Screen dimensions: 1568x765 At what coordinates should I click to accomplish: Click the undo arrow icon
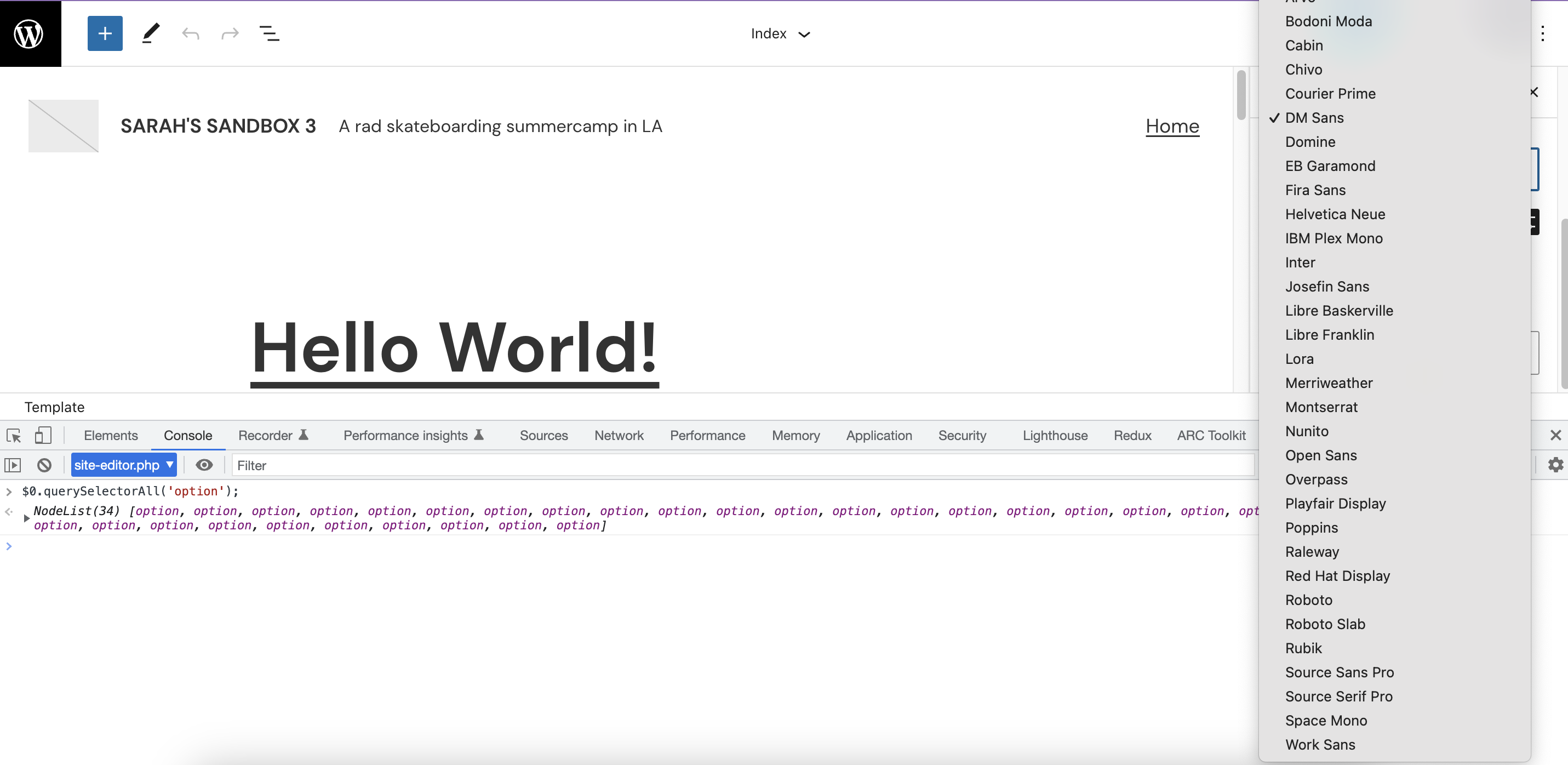click(x=191, y=33)
